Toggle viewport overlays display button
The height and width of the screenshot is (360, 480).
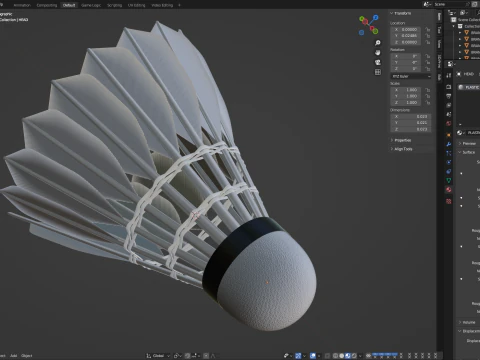tap(313, 356)
